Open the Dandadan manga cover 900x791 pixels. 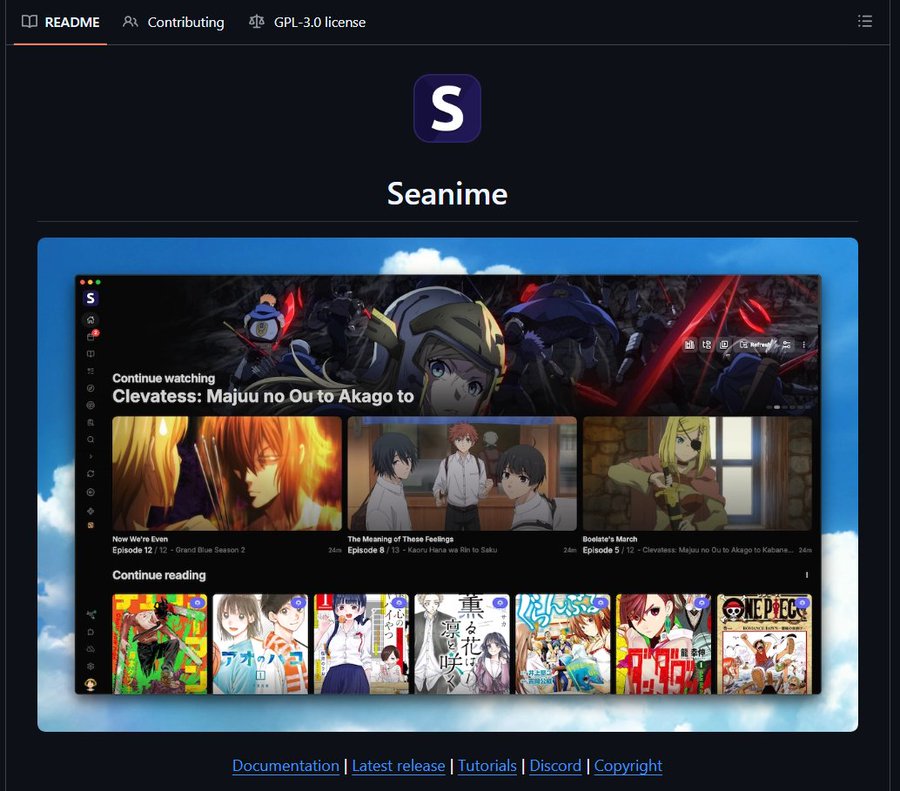point(663,644)
